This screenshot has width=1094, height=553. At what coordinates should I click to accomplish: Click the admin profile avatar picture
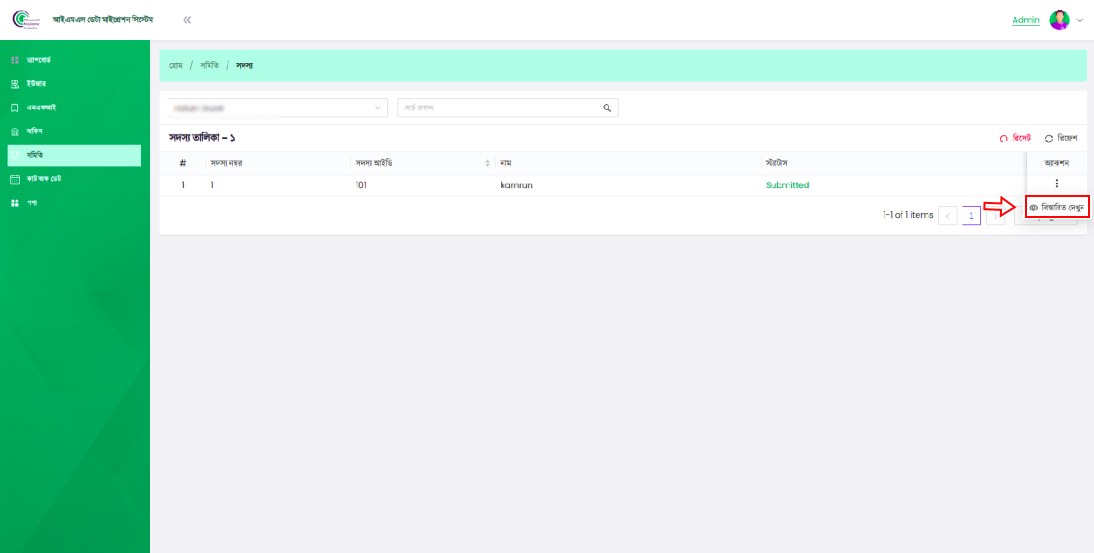(1059, 20)
